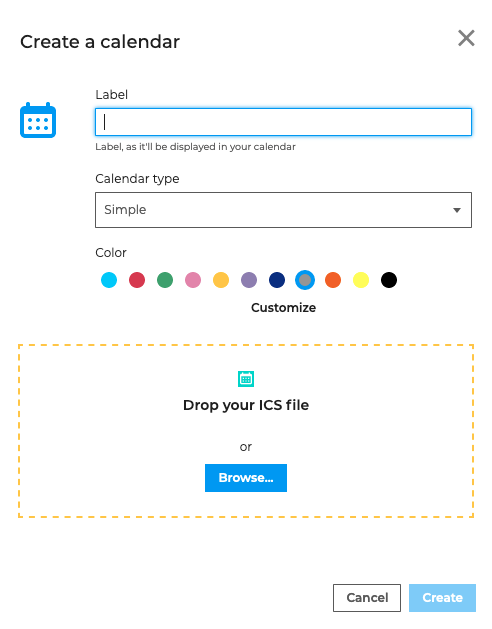
Task: Click the selected gray color swatch
Action: [x=305, y=280]
